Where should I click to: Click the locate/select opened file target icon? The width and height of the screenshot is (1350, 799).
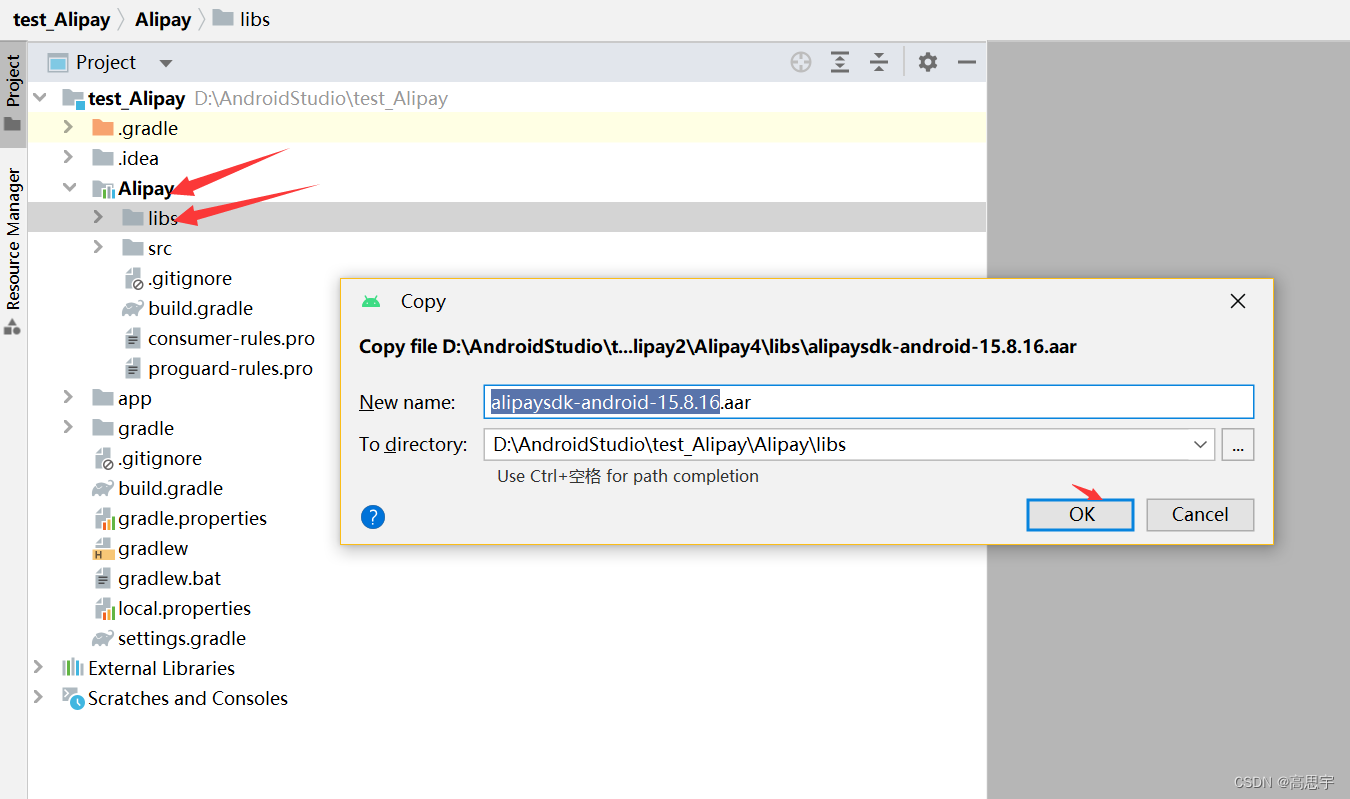coord(801,62)
